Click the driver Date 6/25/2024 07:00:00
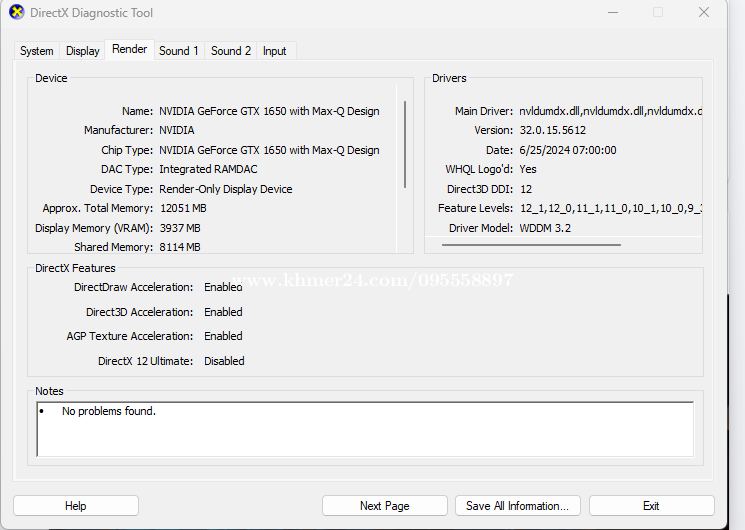 coord(568,150)
